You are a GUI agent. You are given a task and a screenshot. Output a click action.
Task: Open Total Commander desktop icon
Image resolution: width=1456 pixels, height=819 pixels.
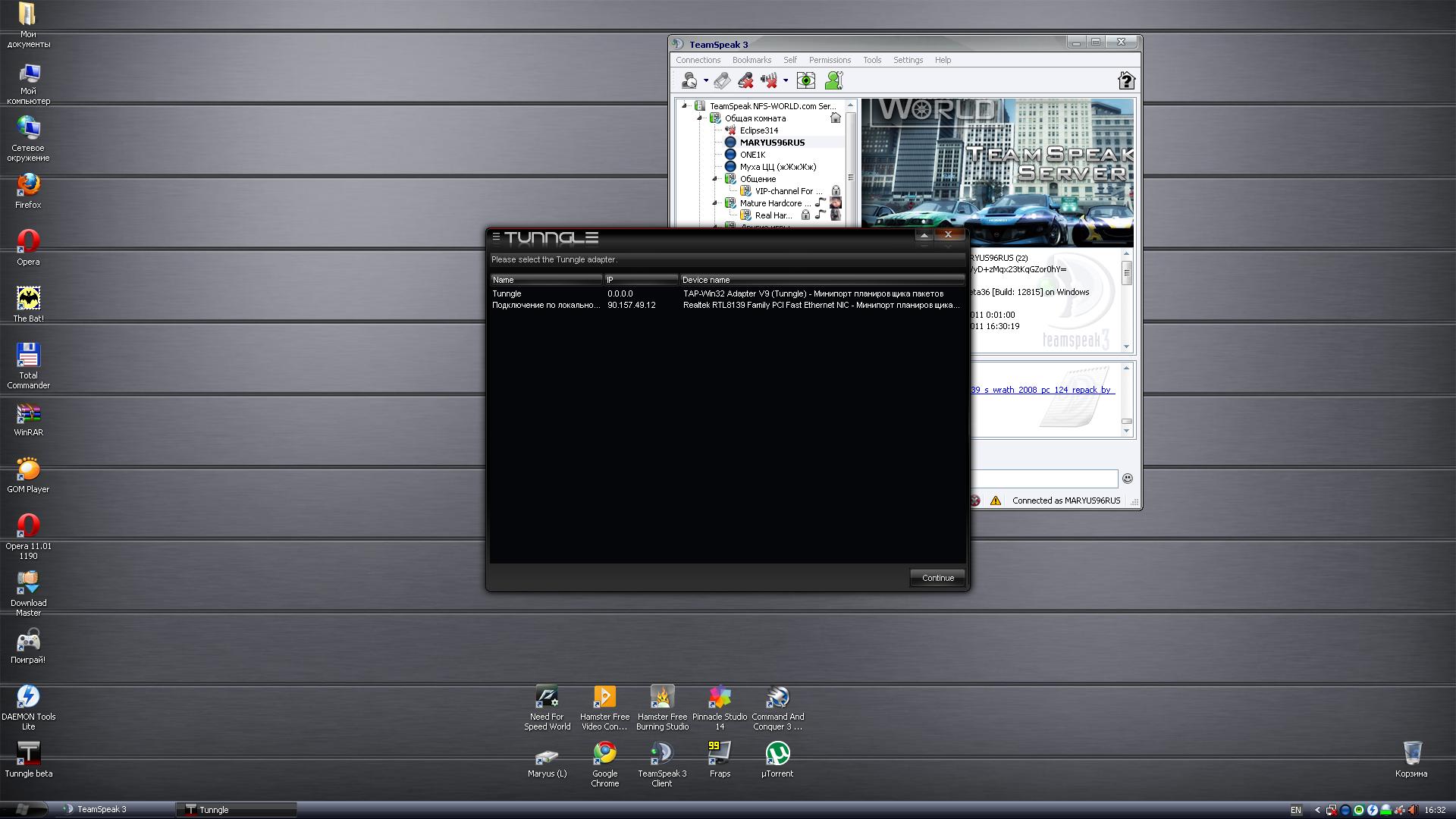28,366
